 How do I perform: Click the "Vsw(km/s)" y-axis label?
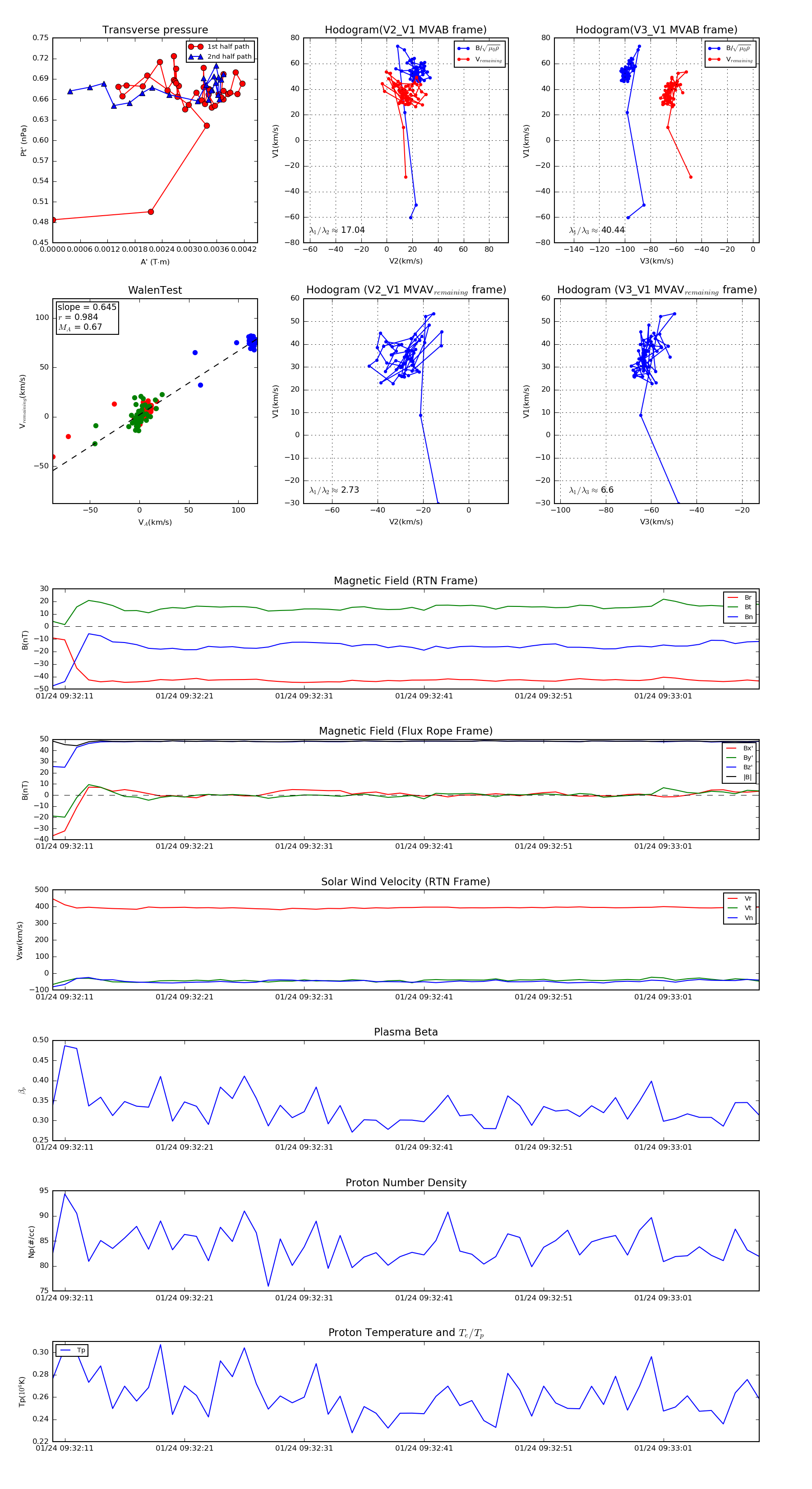(x=20, y=940)
